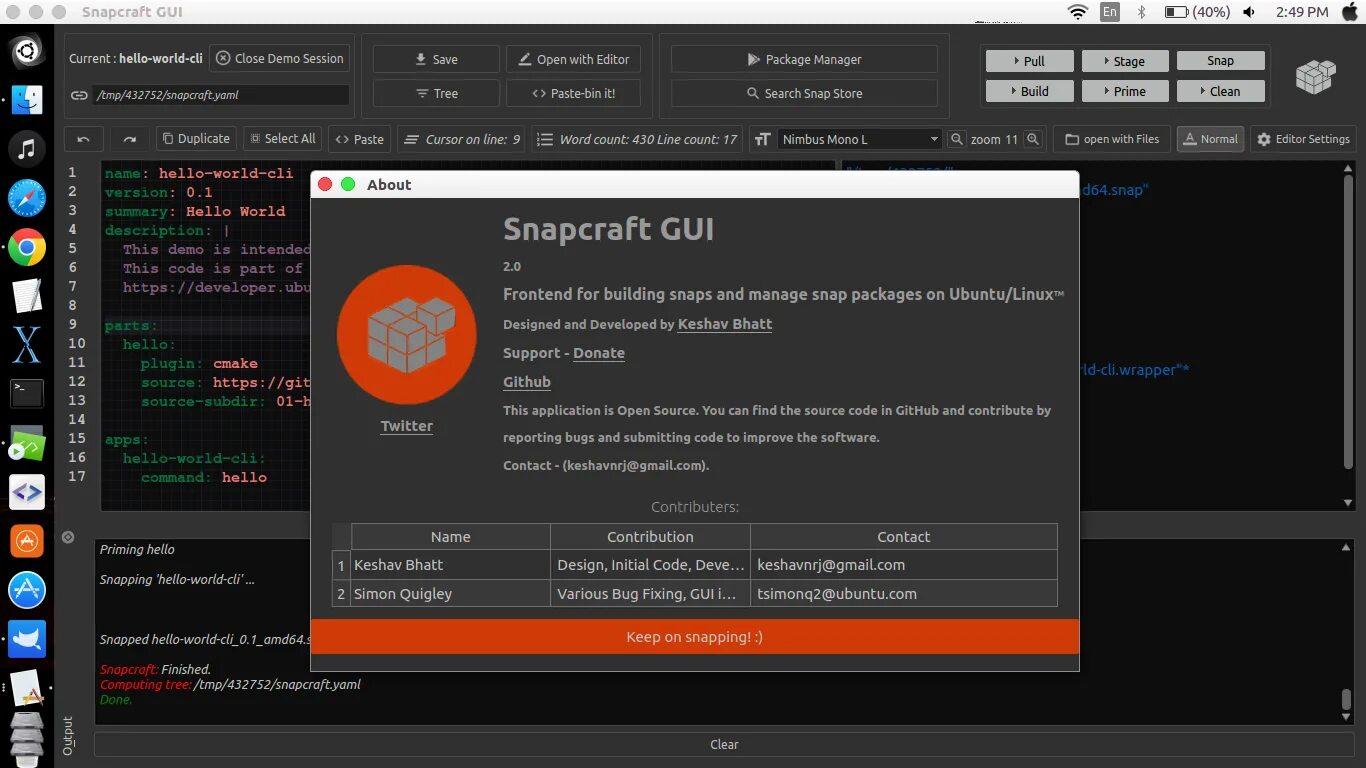Open Ubuntu dash from dock
The height and width of the screenshot is (768, 1366).
[x=27, y=50]
